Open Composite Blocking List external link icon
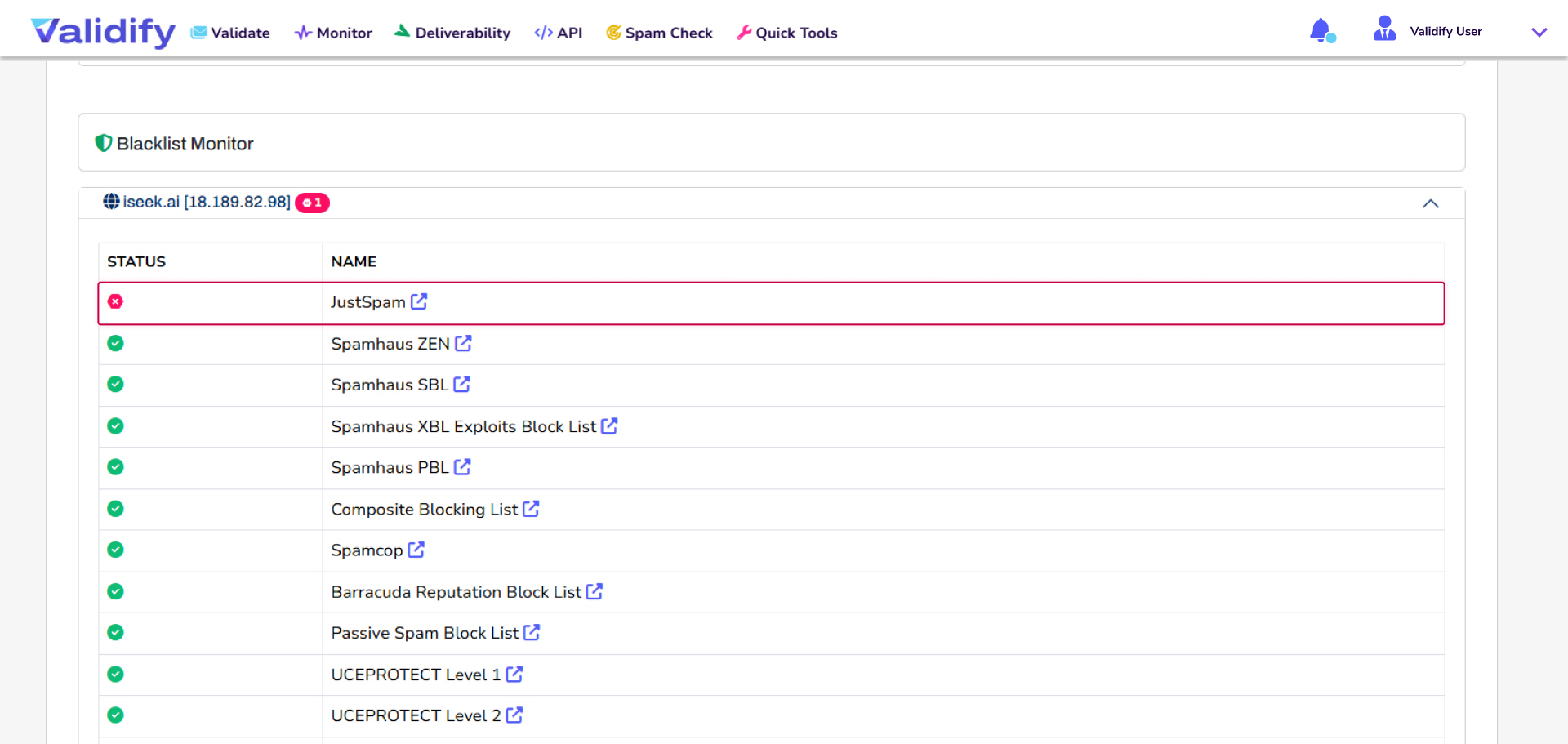Screen dimensions: 1568x744 531,509
